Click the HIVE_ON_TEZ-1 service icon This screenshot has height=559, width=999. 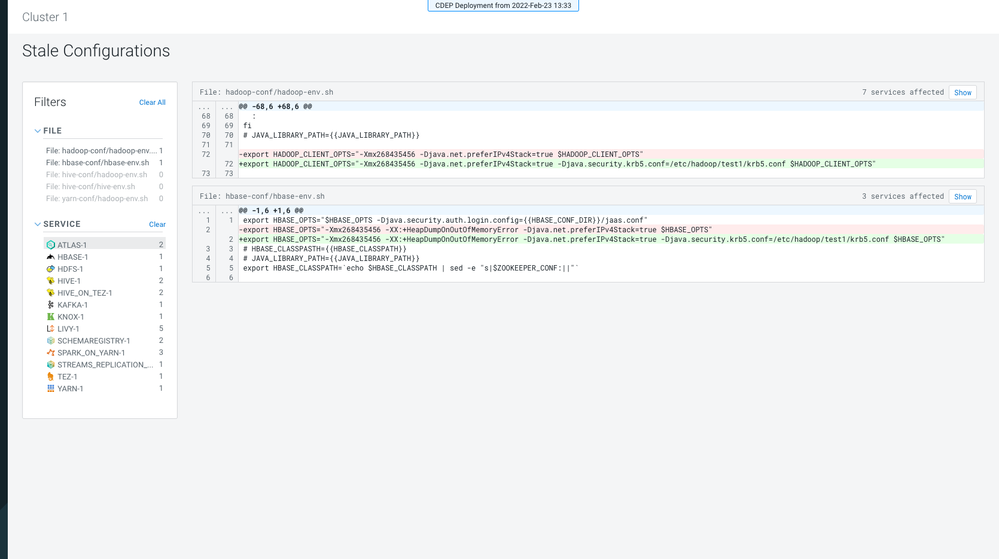coord(50,293)
